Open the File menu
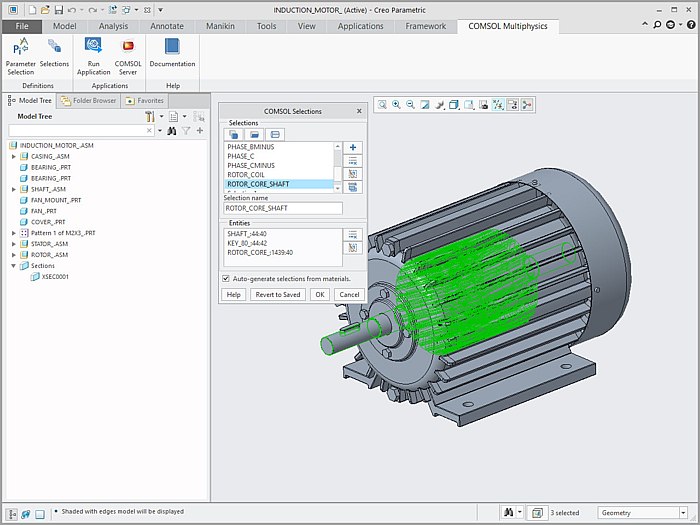Image resolution: width=700 pixels, height=525 pixels. 22,26
